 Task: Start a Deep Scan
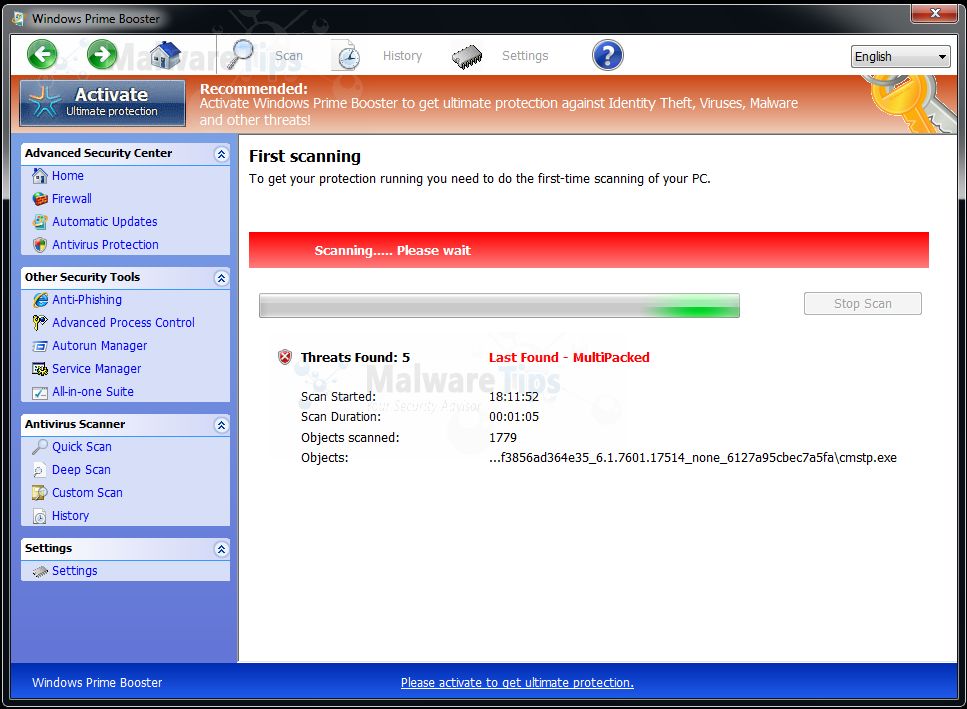click(x=82, y=469)
